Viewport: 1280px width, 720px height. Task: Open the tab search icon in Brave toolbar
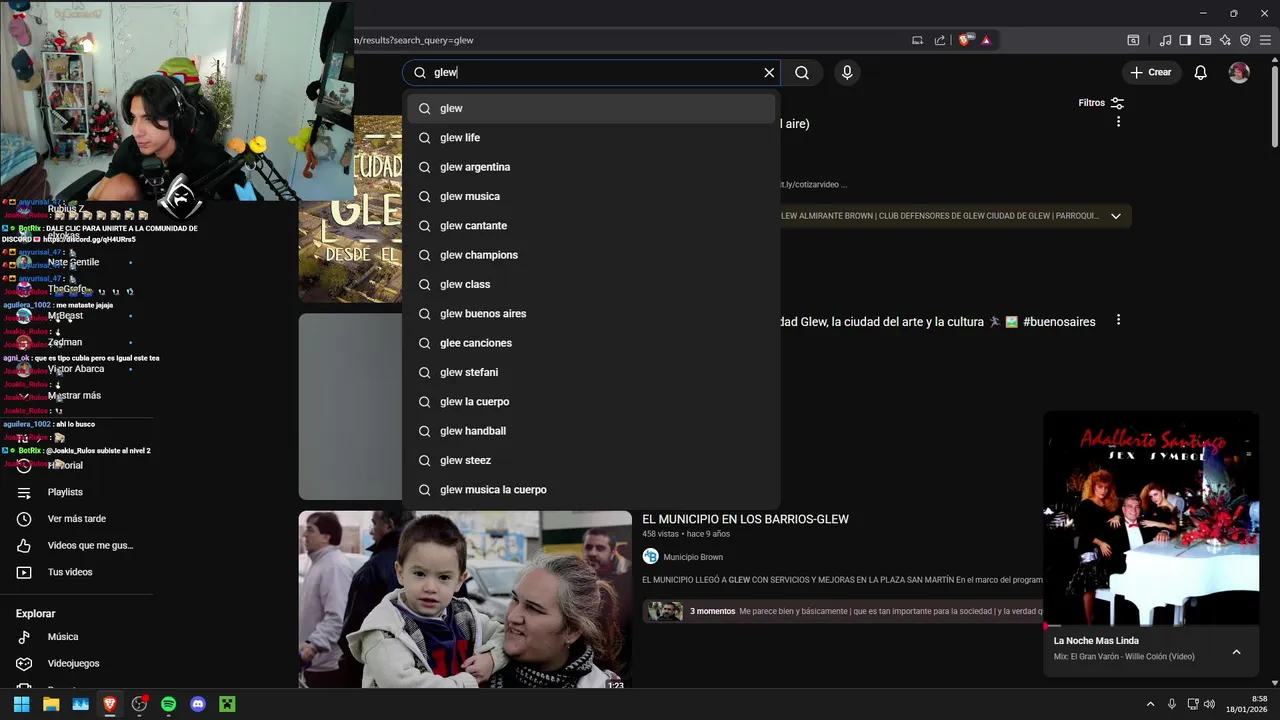[x=1133, y=40]
